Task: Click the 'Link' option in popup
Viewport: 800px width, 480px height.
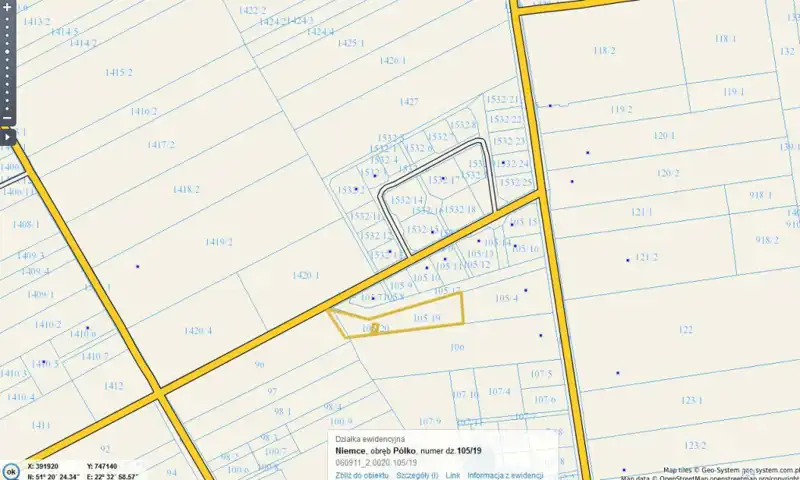Action: tap(453, 475)
